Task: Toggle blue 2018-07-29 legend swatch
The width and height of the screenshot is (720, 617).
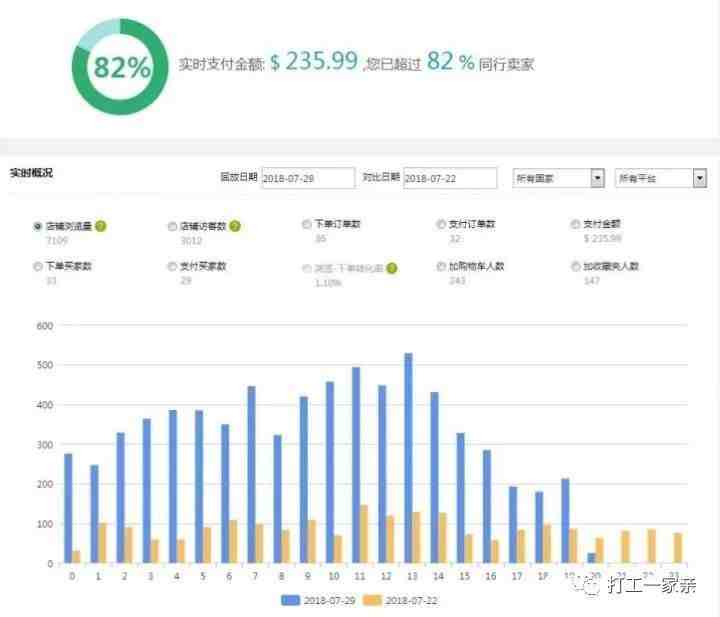Action: click(x=290, y=600)
